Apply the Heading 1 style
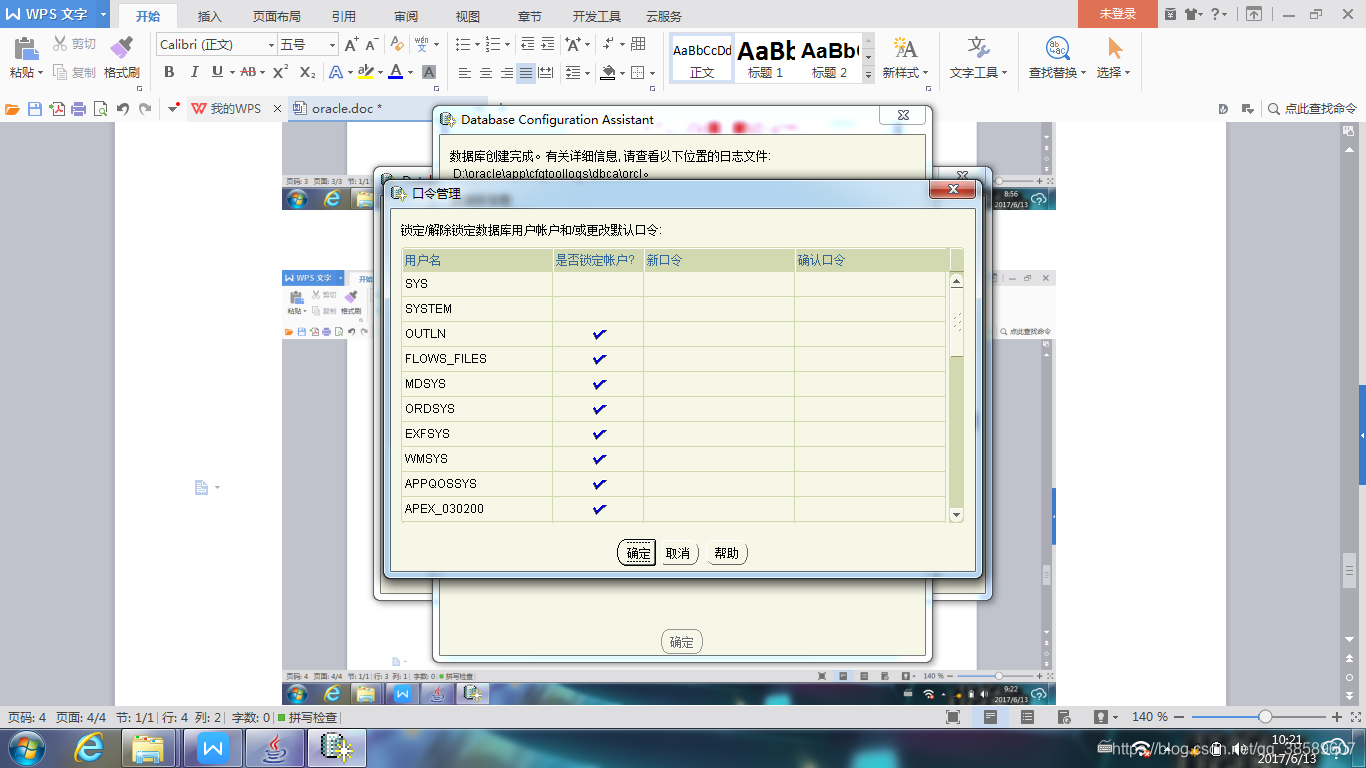This screenshot has width=1366, height=768. click(x=766, y=58)
